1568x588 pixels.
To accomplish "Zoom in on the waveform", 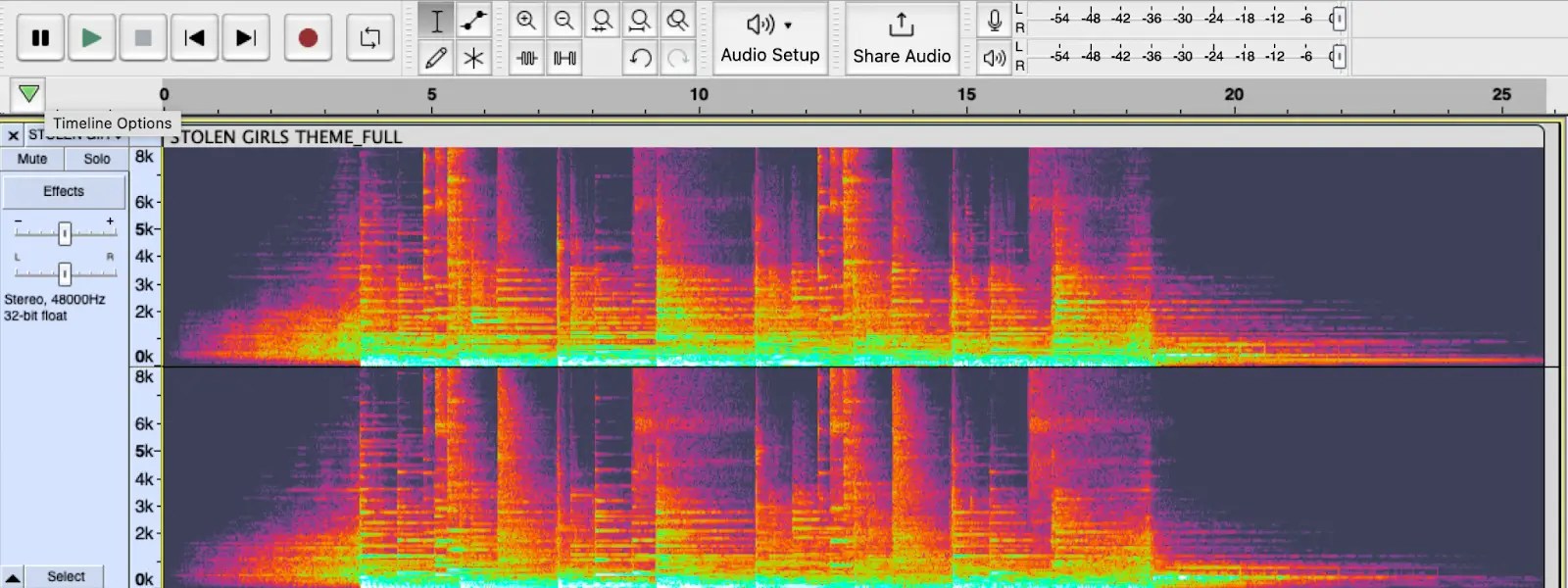I will tap(526, 21).
